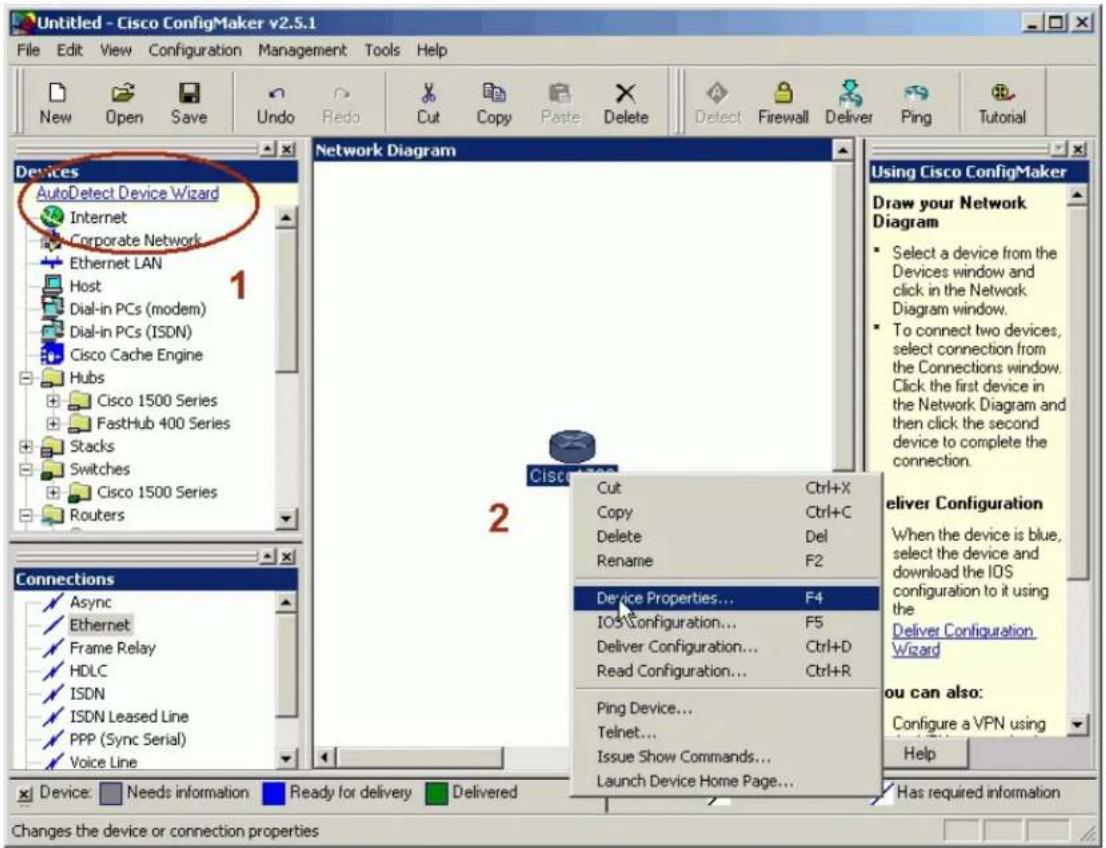Viewport: 1106px width, 848px height.
Task: Choose IOS Configuration in context menu
Action: 726,622
